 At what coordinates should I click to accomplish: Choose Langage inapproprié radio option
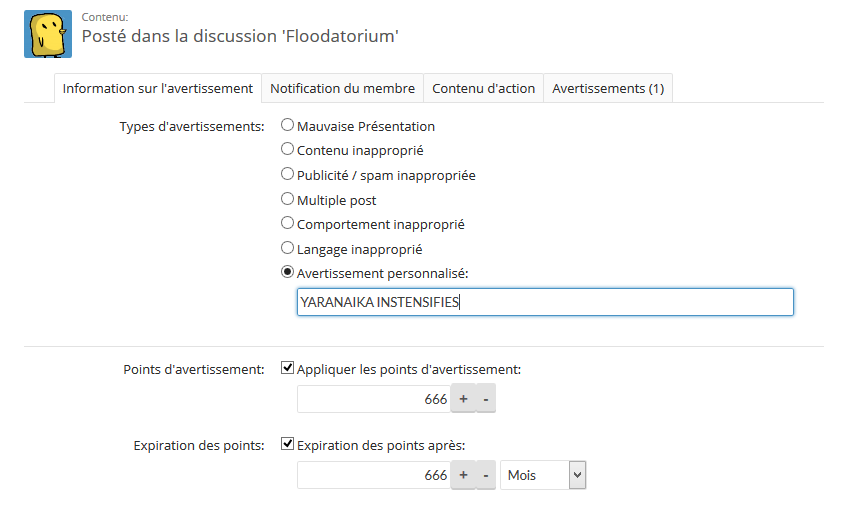tap(288, 248)
